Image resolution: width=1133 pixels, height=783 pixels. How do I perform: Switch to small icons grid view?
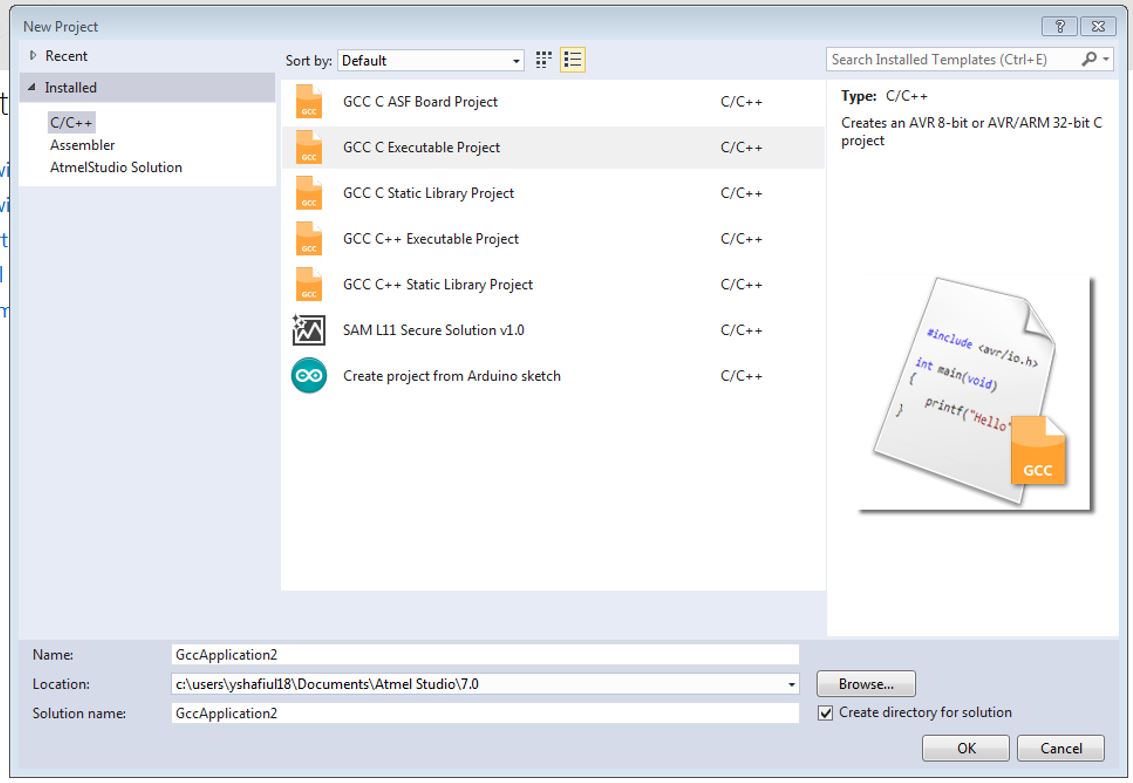pos(543,60)
